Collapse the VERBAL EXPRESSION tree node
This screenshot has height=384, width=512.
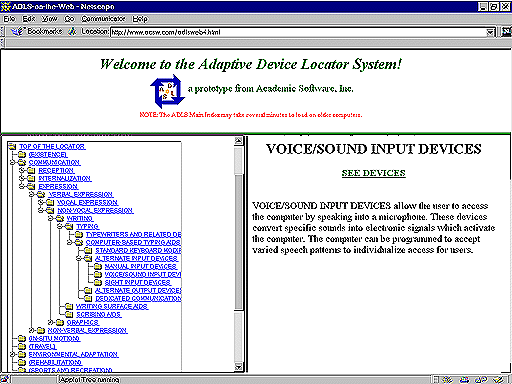(31, 194)
